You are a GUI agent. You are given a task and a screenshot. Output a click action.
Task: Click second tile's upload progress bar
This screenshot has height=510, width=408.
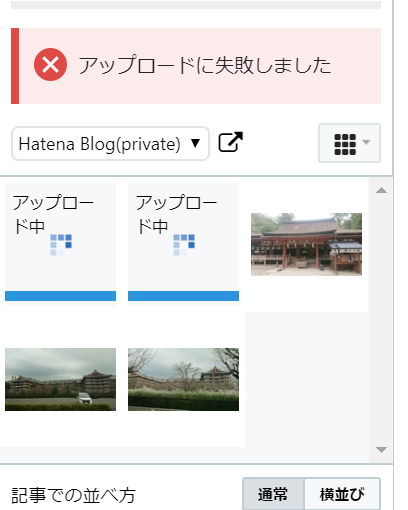(183, 296)
